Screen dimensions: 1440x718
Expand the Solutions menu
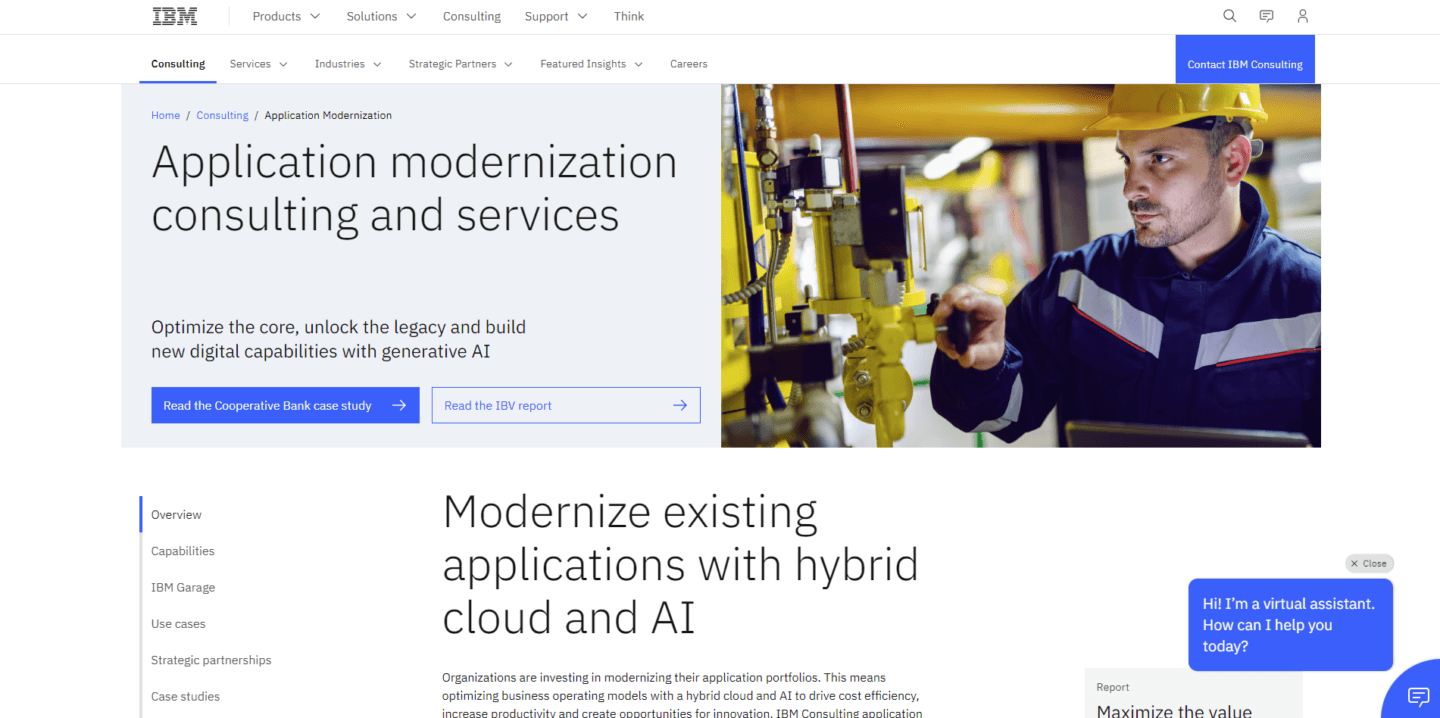point(381,16)
